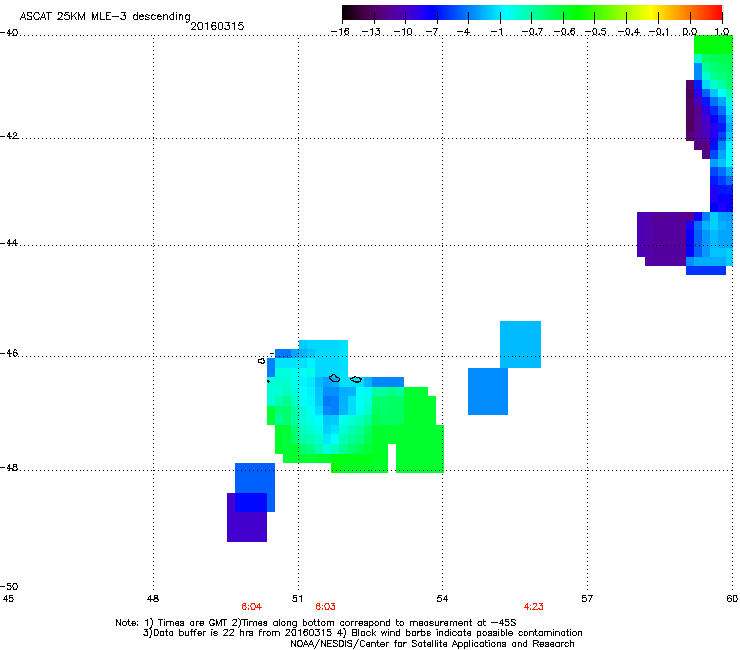
Task: Click the latitude axis label "-48"
Action: (9, 468)
